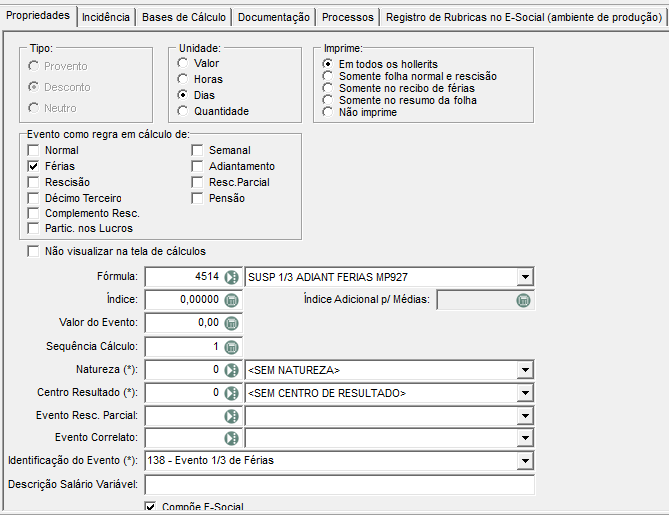The image size is (669, 515).
Task: Switch to the Propriedades tab
Action: point(38,16)
